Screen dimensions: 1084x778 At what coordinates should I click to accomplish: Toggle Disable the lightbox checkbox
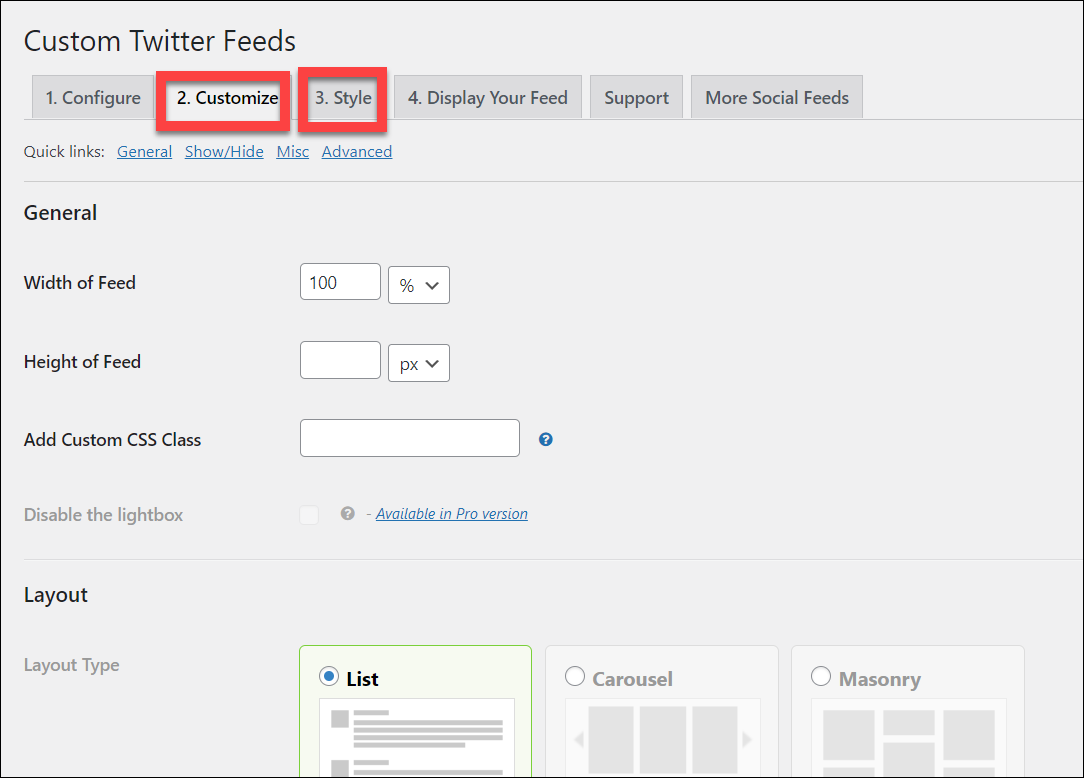click(309, 515)
